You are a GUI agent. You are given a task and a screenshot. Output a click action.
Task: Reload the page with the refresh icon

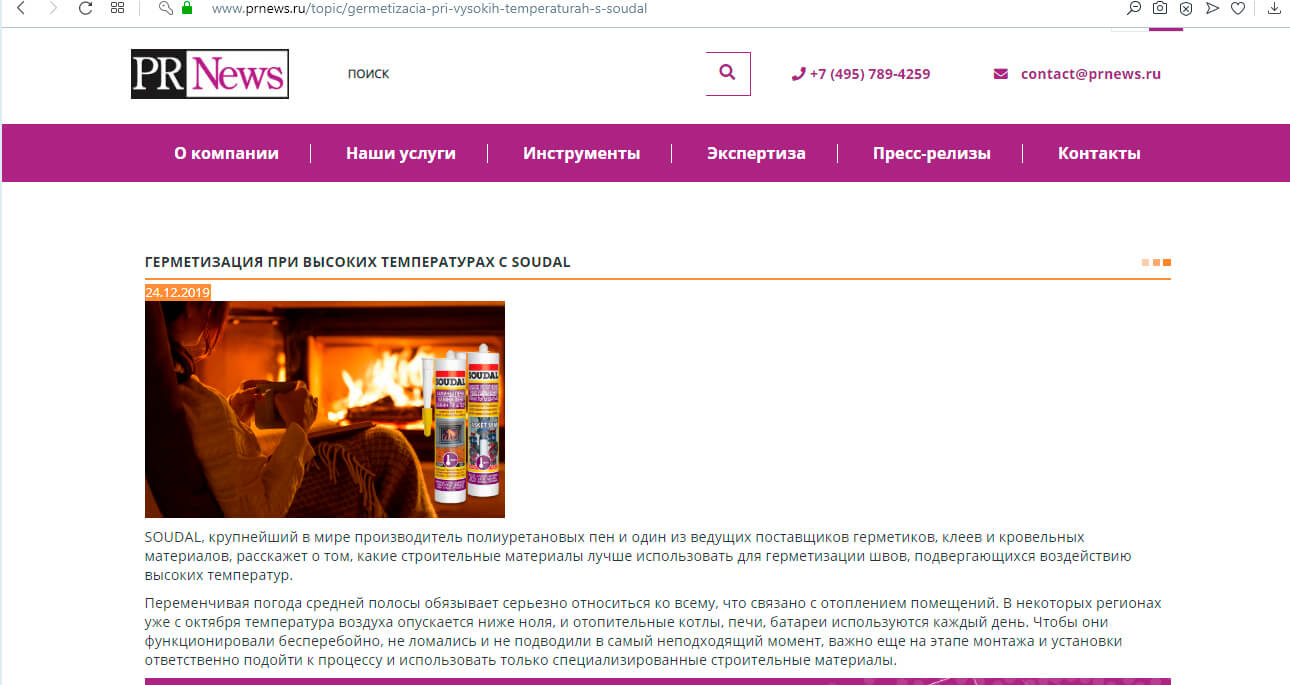click(x=85, y=8)
